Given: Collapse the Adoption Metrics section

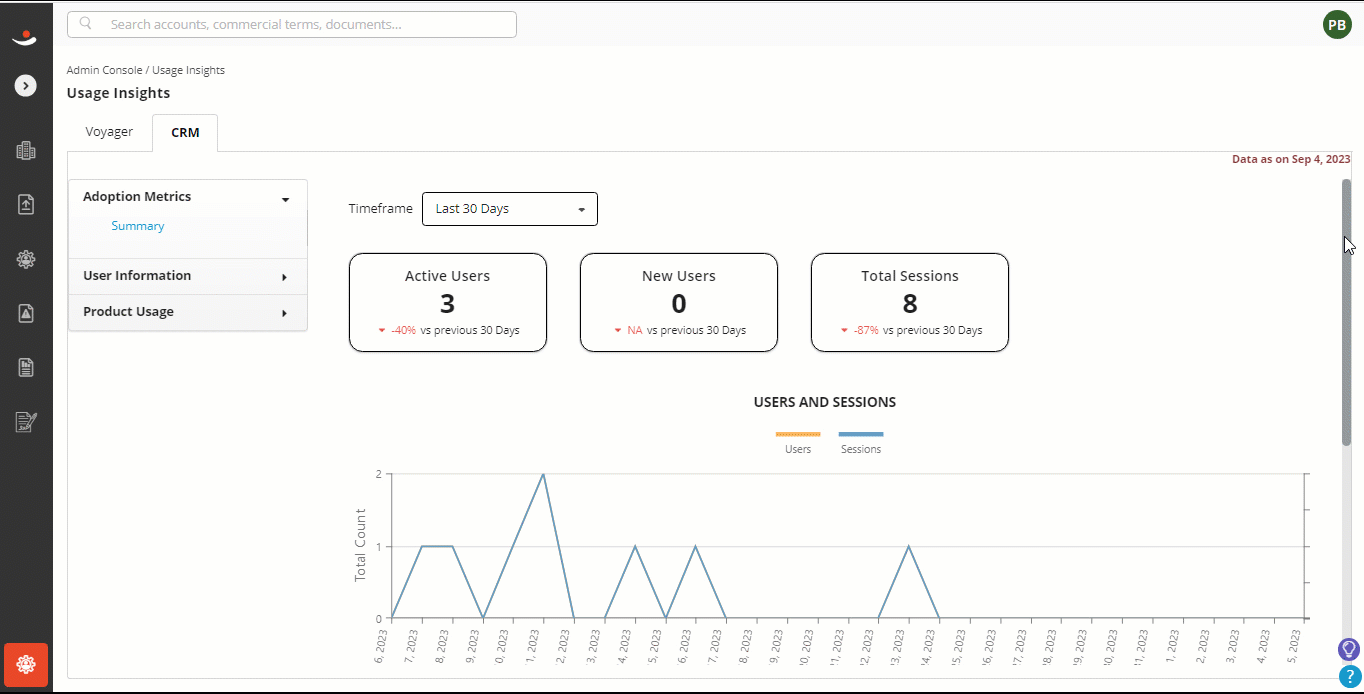Looking at the screenshot, I should pyautogui.click(x=187, y=197).
